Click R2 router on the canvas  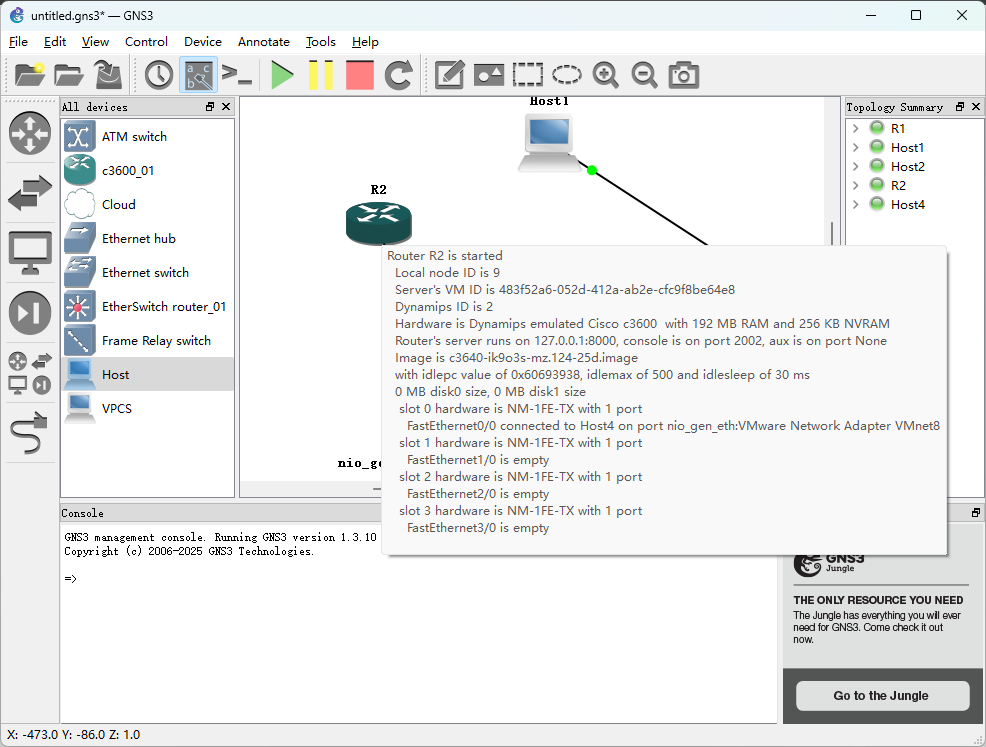[379, 222]
